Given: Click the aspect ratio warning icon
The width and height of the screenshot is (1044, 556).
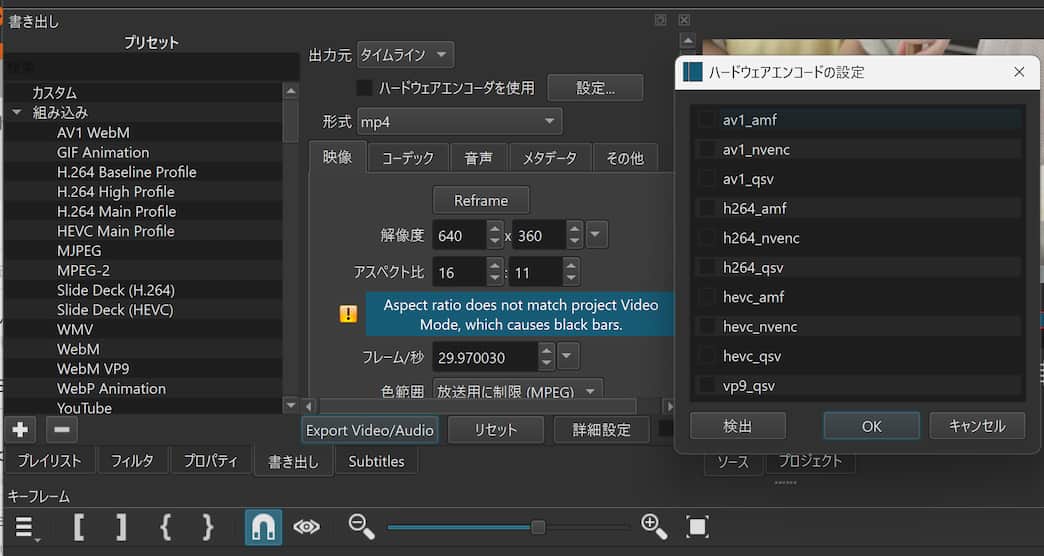Looking at the screenshot, I should [348, 314].
